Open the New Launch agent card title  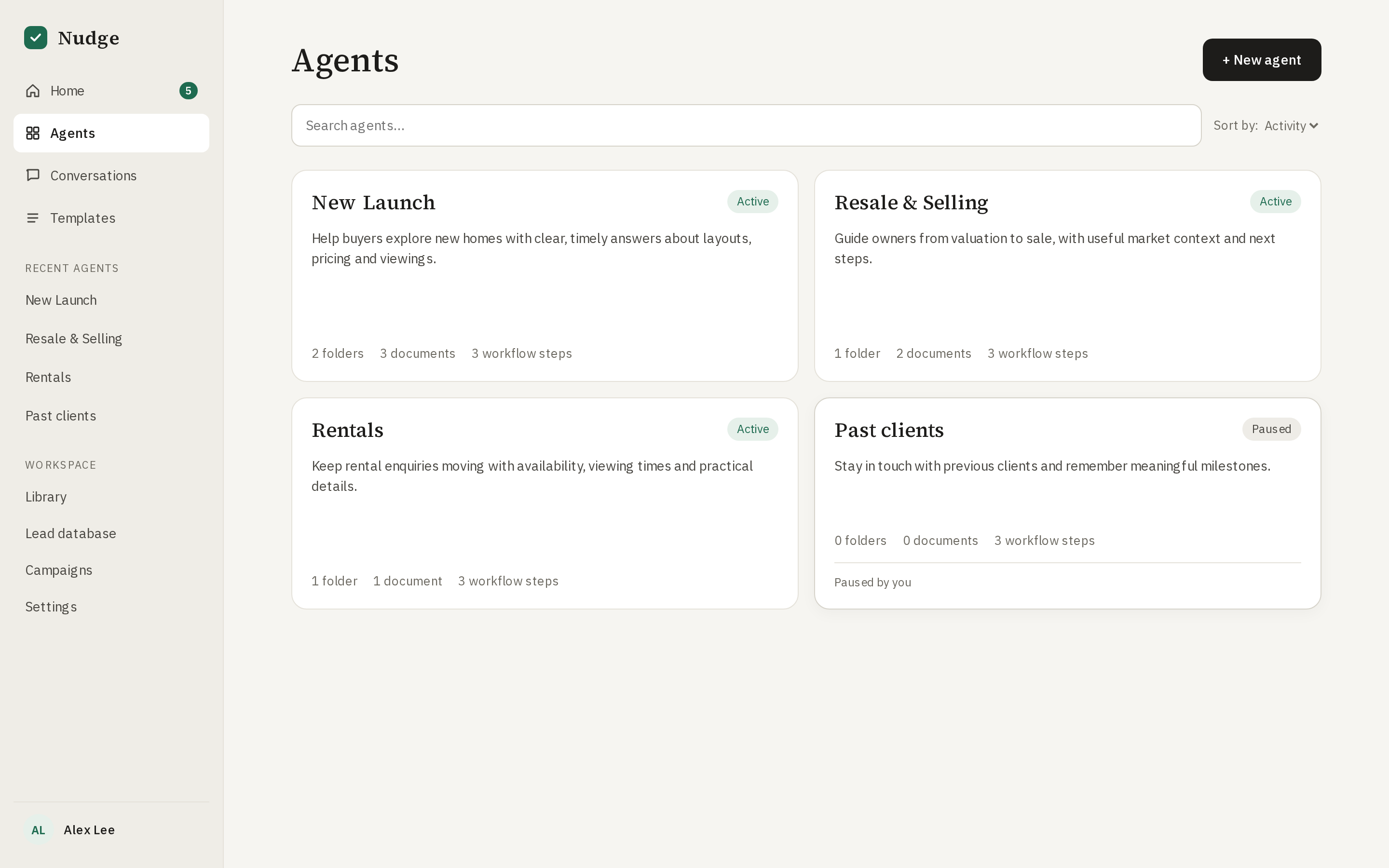373,203
